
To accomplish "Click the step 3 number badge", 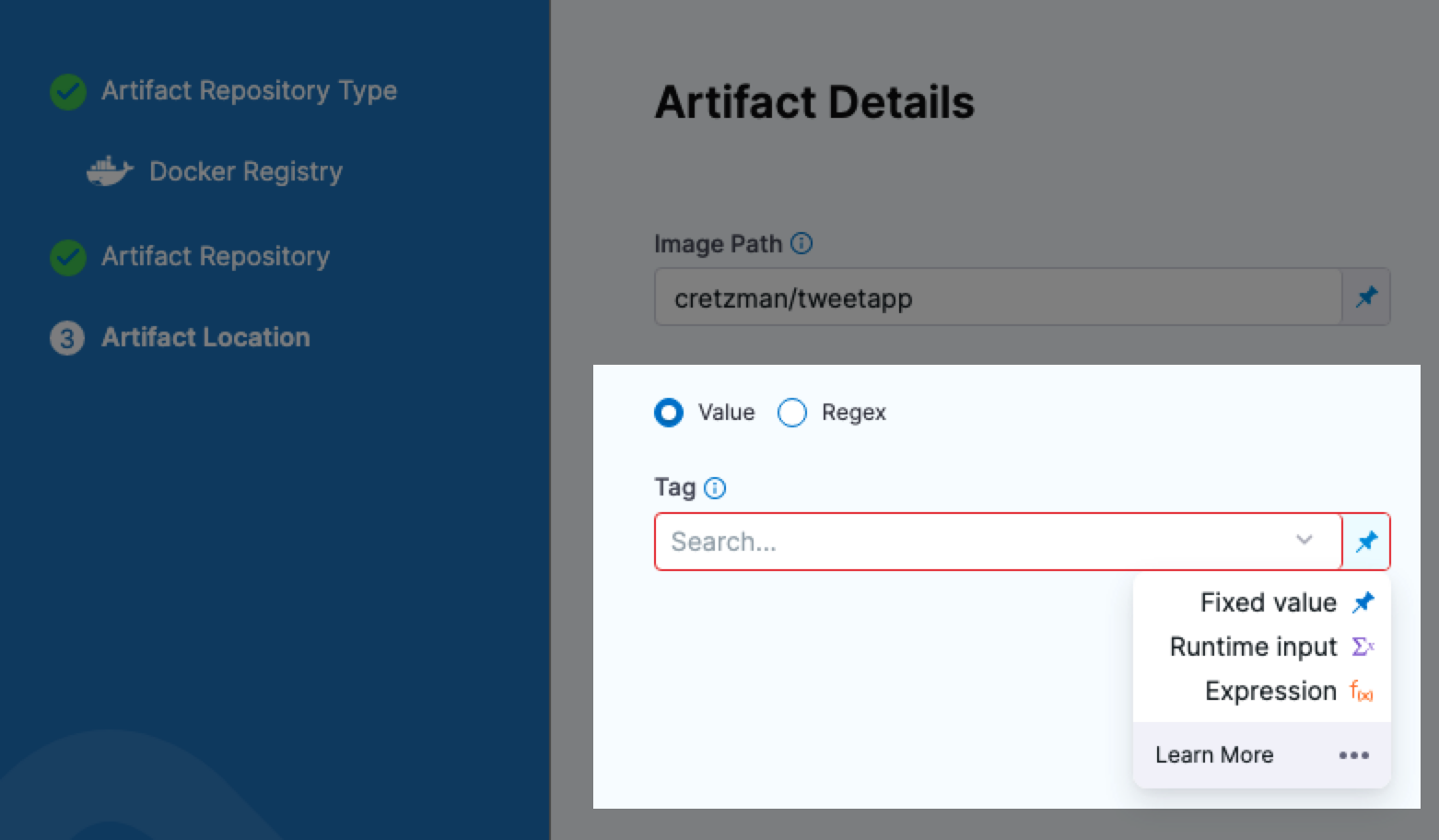I will point(67,338).
